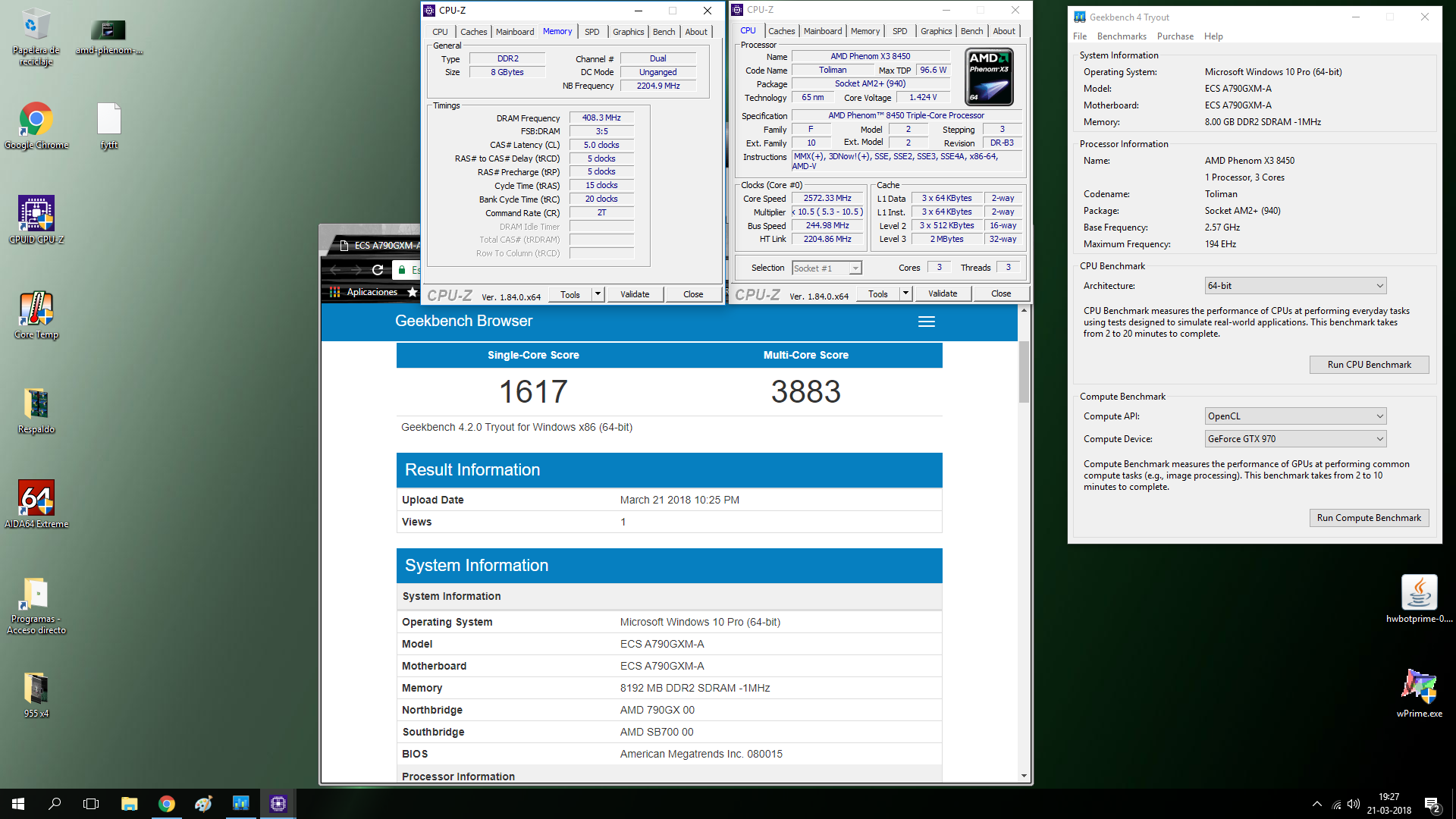Click the About tab in right CPU-Z window
1456x819 pixels.
click(1004, 31)
